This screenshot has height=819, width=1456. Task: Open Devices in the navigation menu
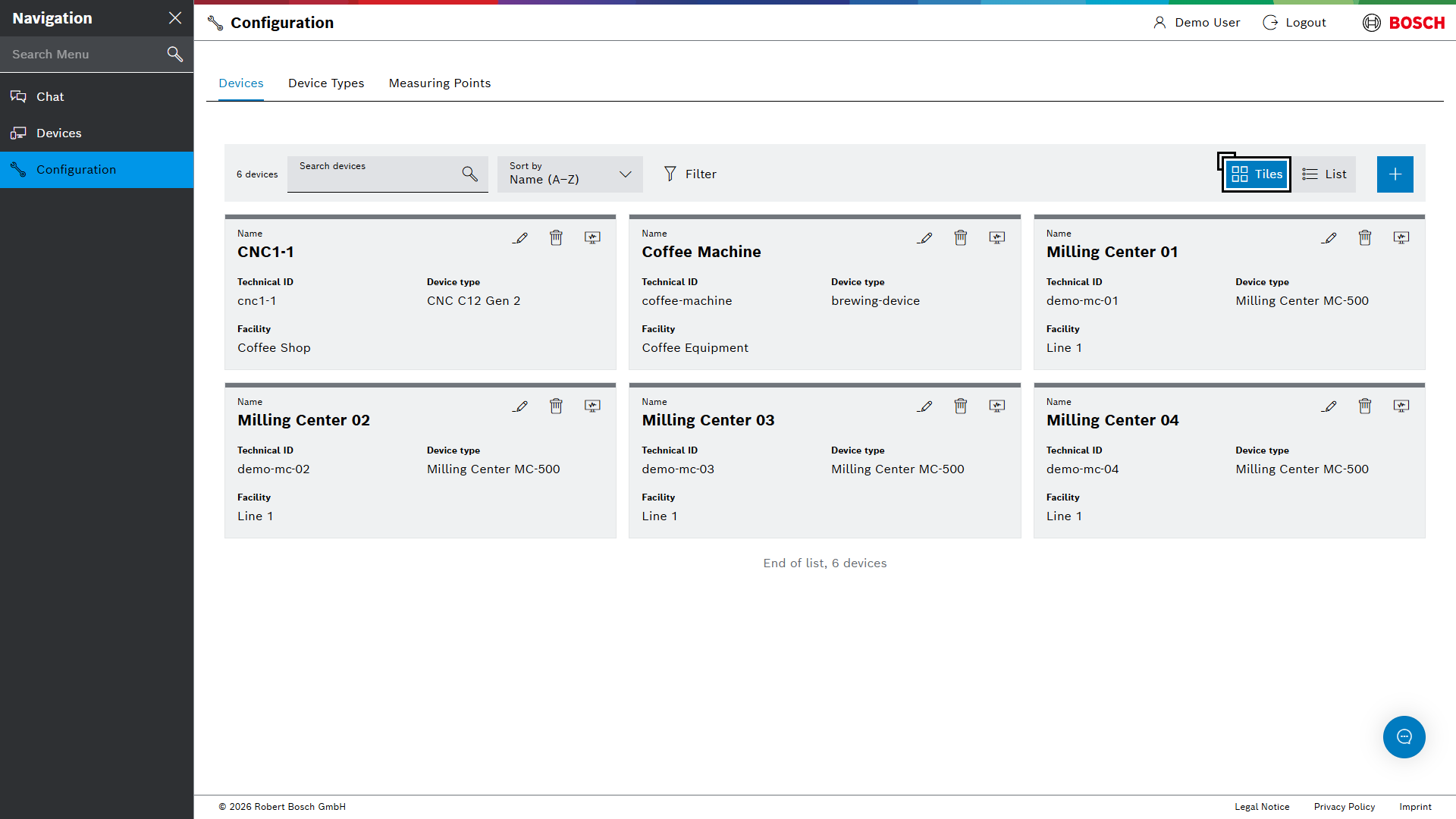[x=97, y=133]
